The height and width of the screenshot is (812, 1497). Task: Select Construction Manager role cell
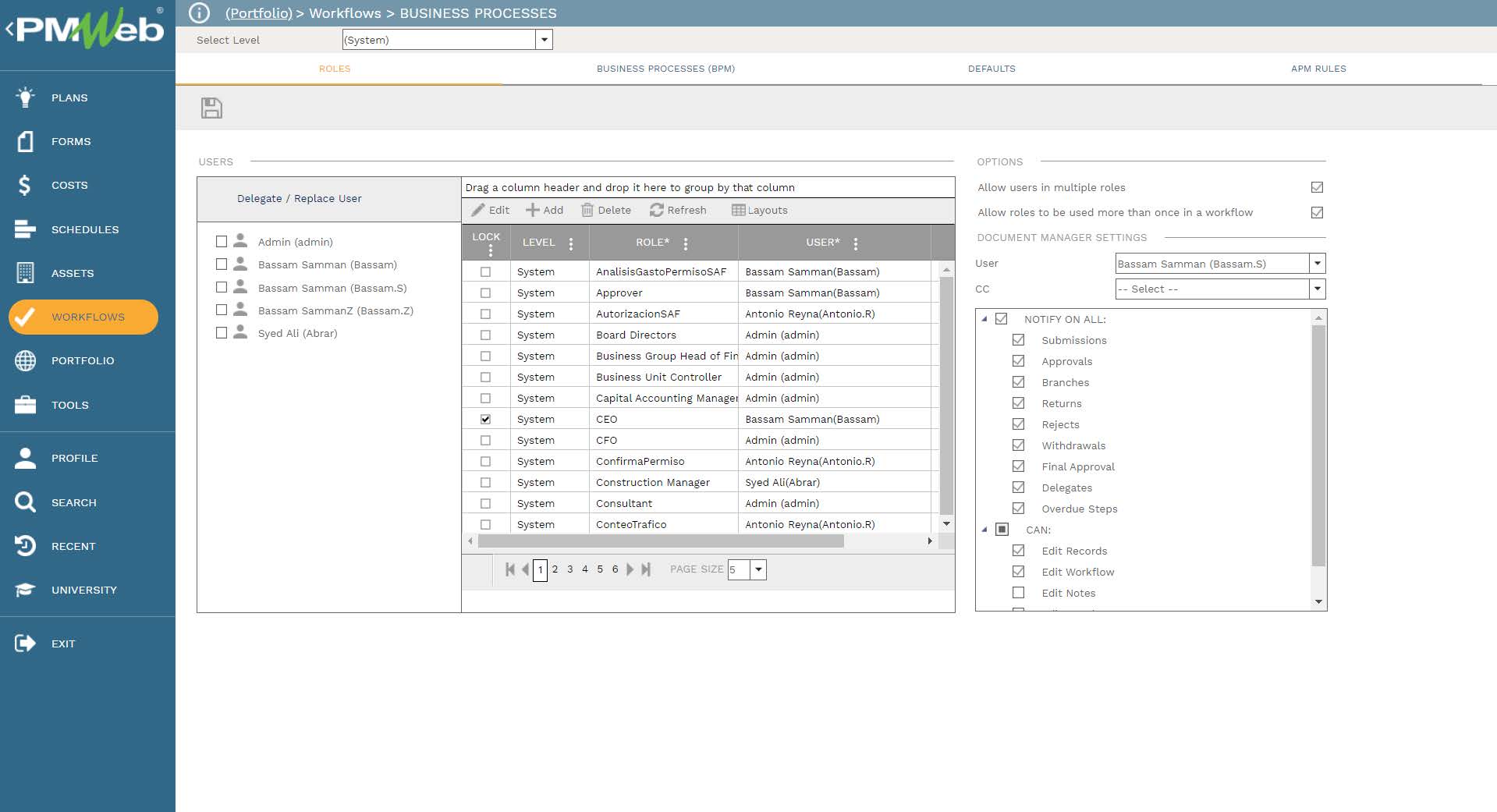point(663,482)
